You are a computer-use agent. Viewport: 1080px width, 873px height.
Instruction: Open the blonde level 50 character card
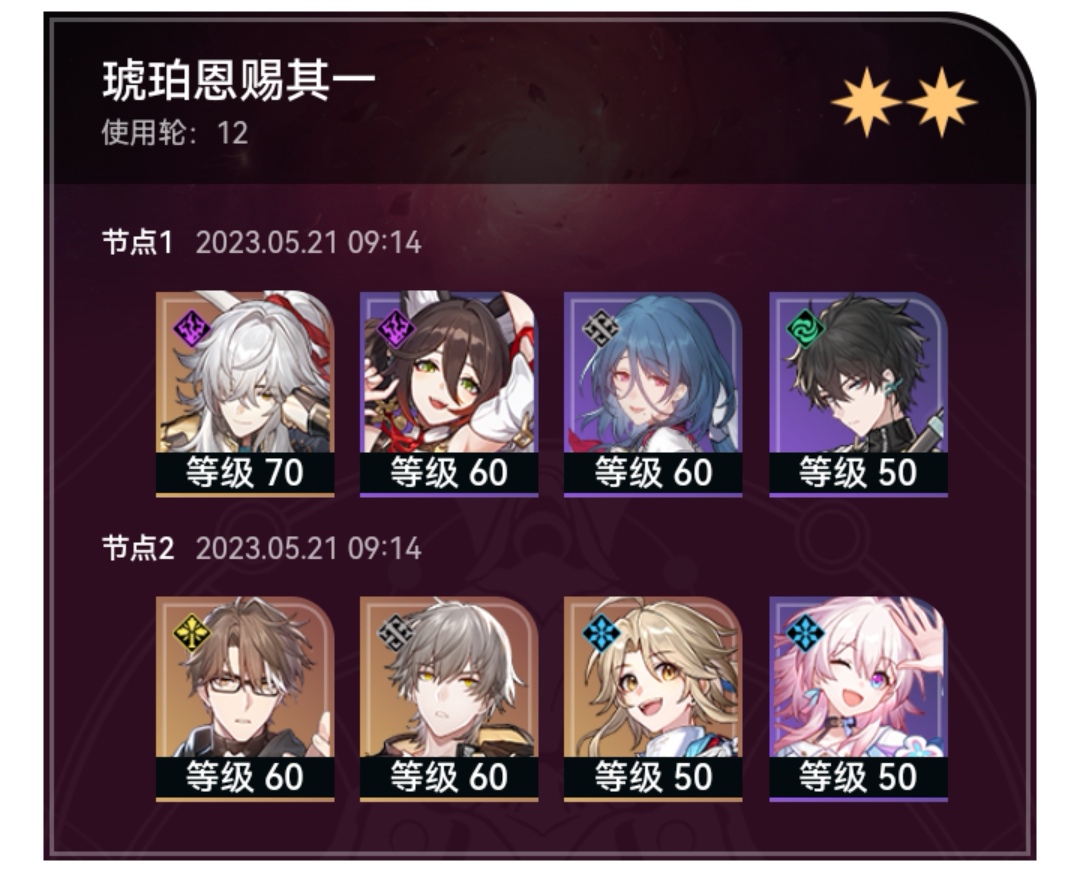coord(653,699)
